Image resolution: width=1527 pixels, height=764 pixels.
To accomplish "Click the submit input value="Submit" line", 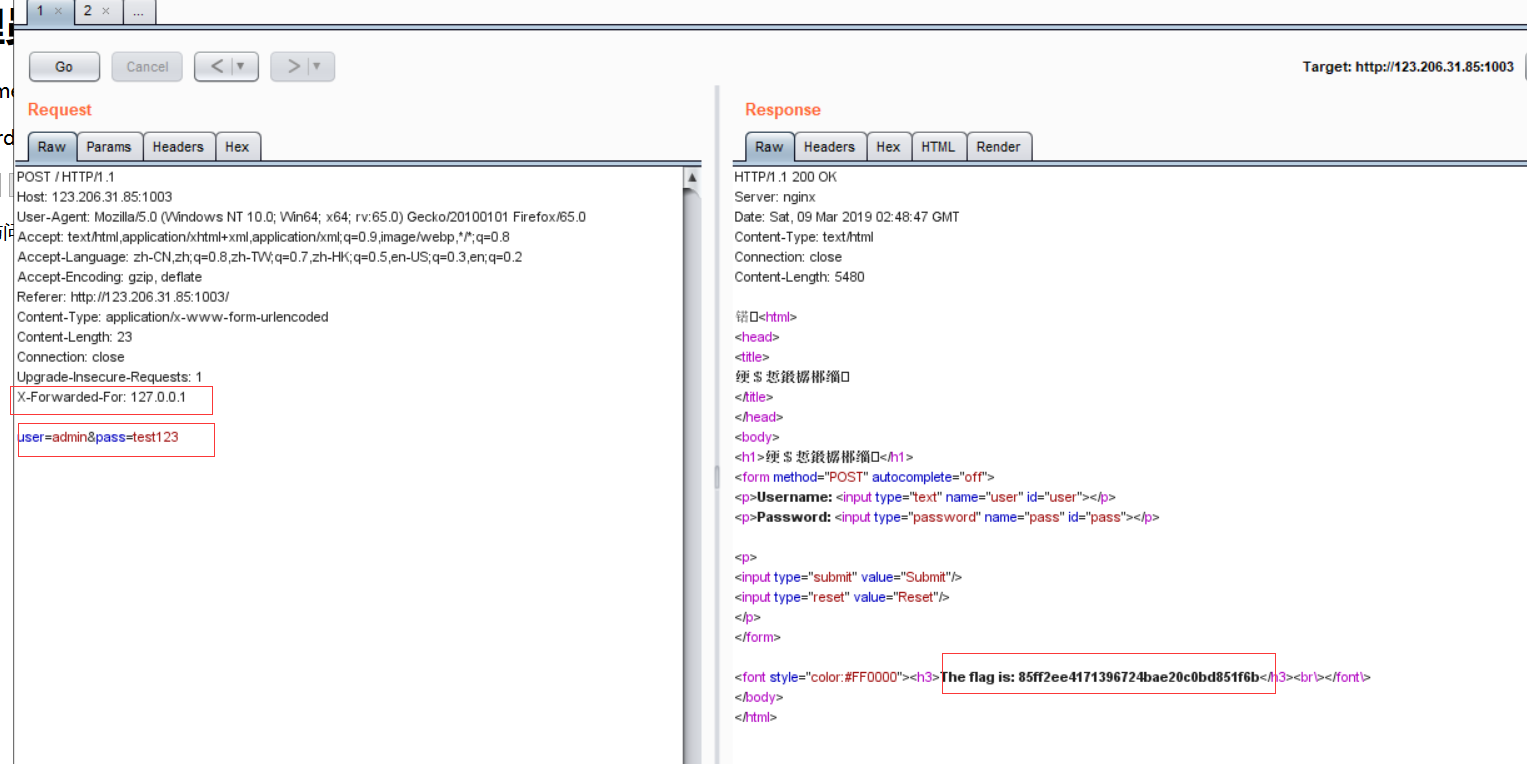I will [848, 577].
